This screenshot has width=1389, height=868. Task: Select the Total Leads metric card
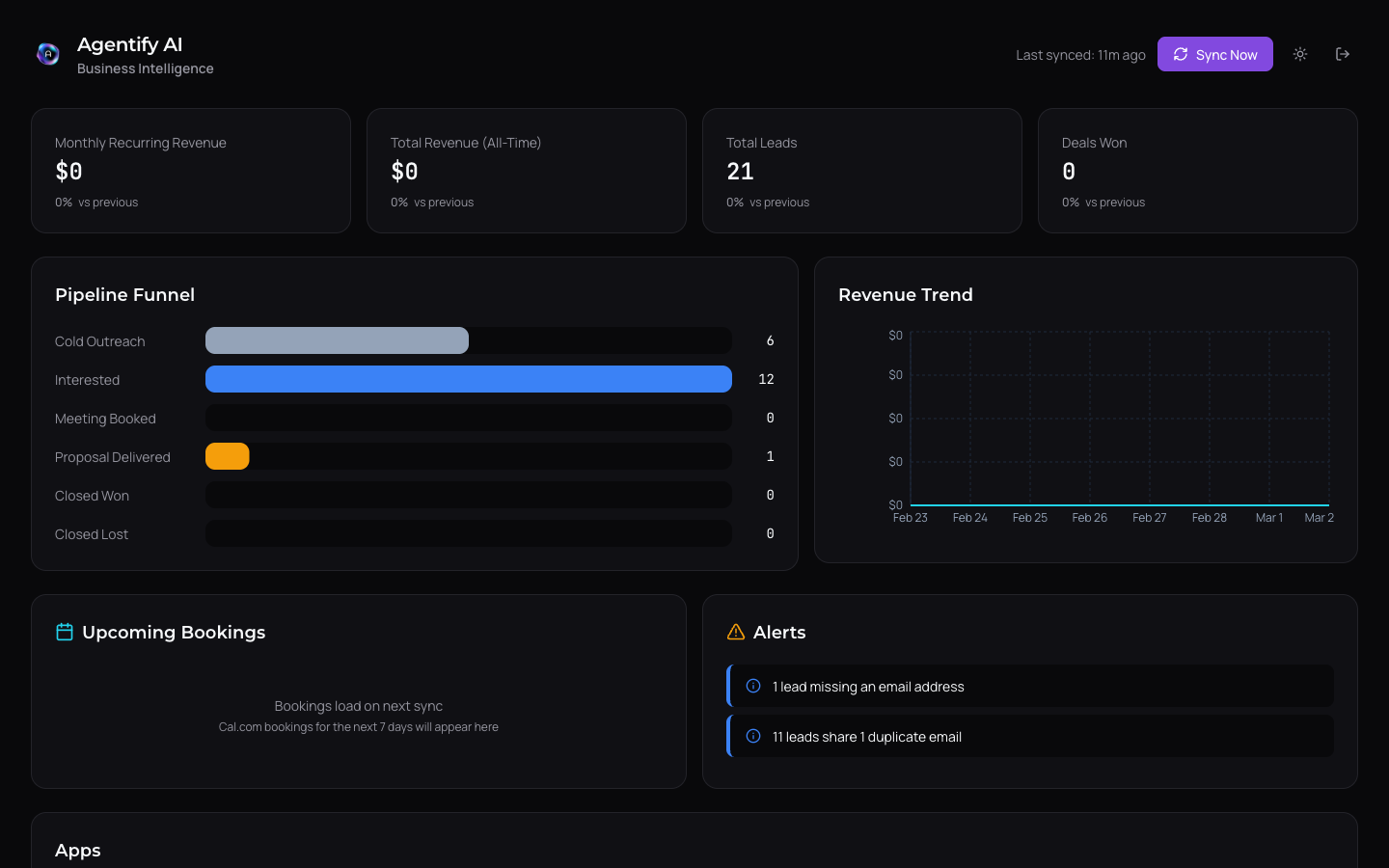tap(862, 171)
